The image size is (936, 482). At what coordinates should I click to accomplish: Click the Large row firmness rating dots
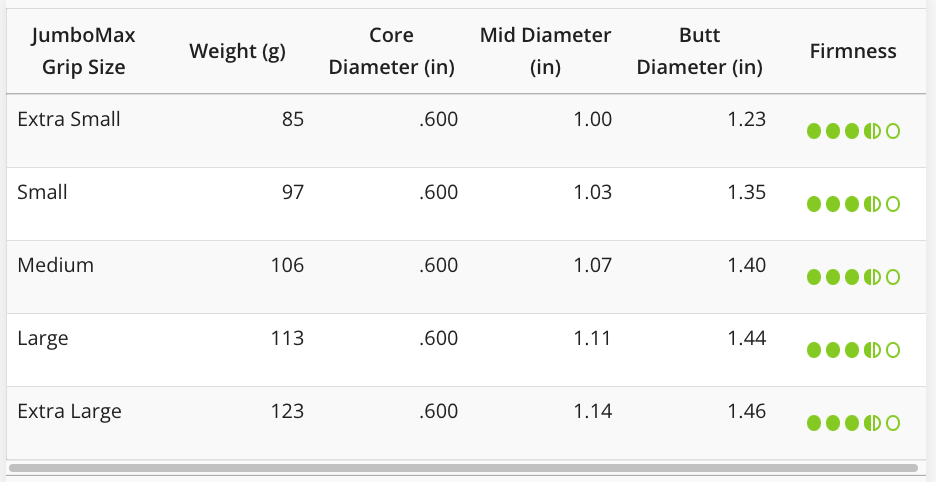click(853, 350)
